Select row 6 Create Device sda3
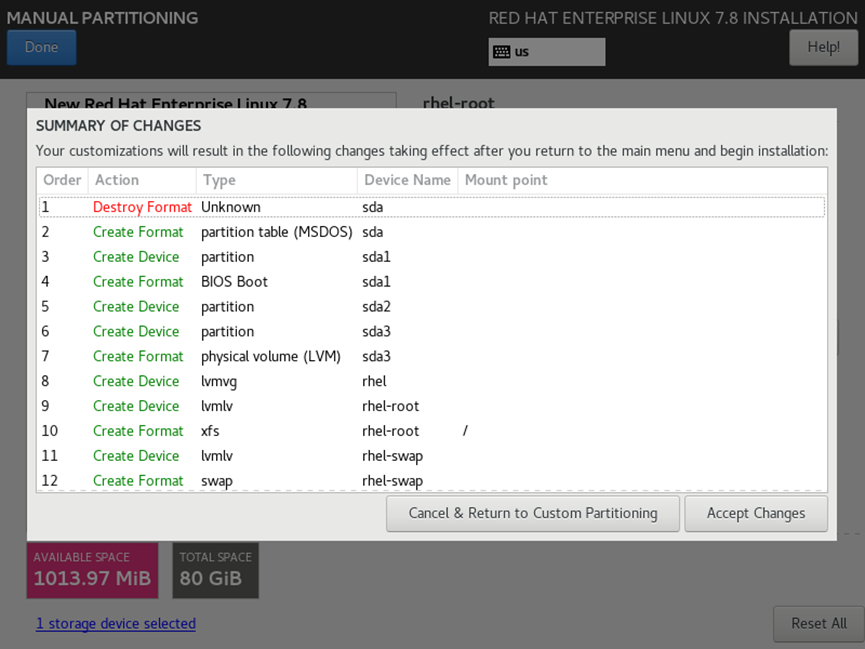Screen dimensions: 865x649 point(432,331)
